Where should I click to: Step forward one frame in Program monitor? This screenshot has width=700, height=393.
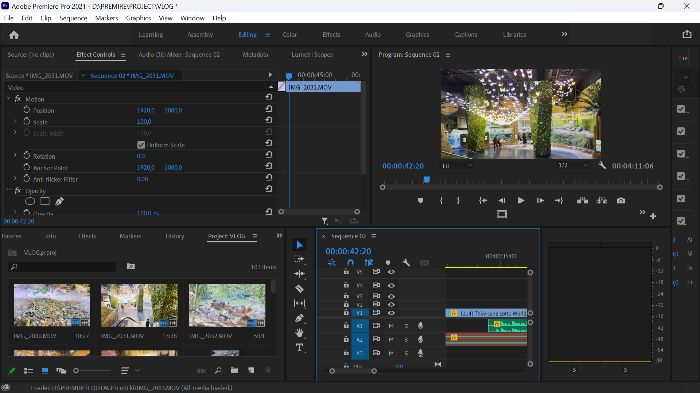tap(540, 201)
